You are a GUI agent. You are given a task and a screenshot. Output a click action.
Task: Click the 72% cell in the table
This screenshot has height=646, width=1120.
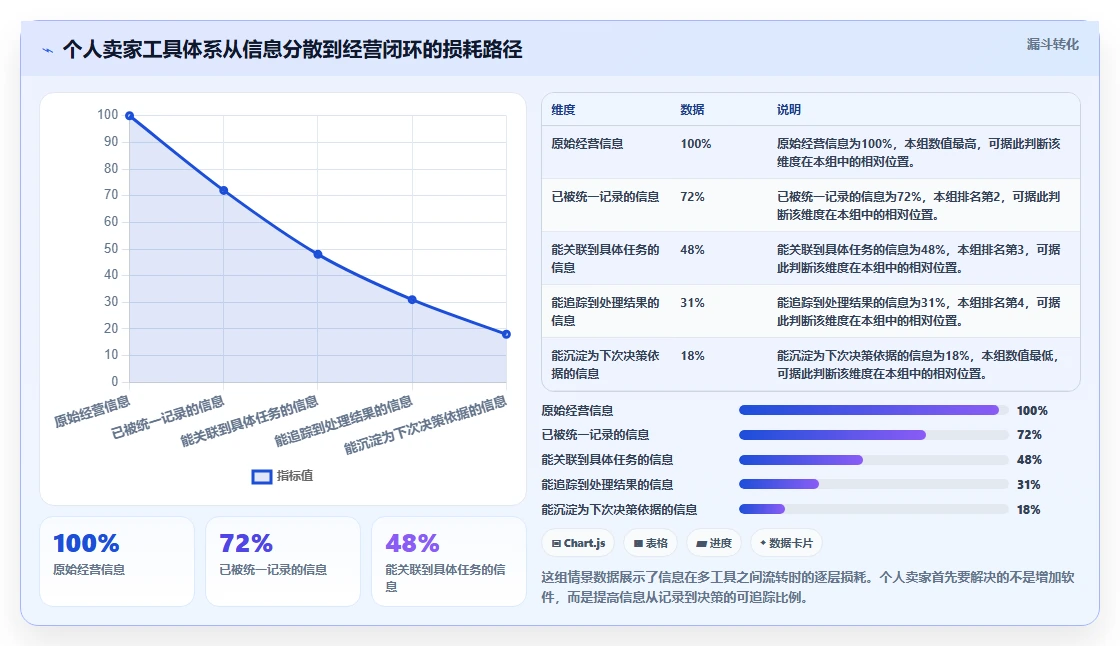[692, 197]
